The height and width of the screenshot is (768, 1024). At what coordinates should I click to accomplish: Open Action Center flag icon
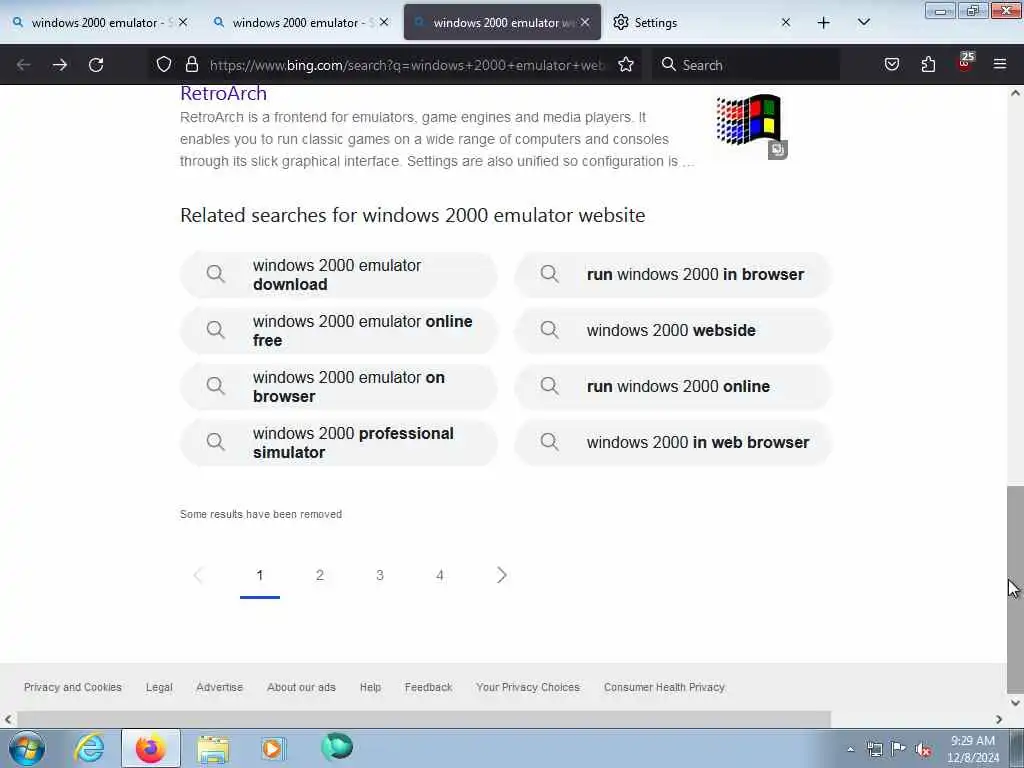899,749
